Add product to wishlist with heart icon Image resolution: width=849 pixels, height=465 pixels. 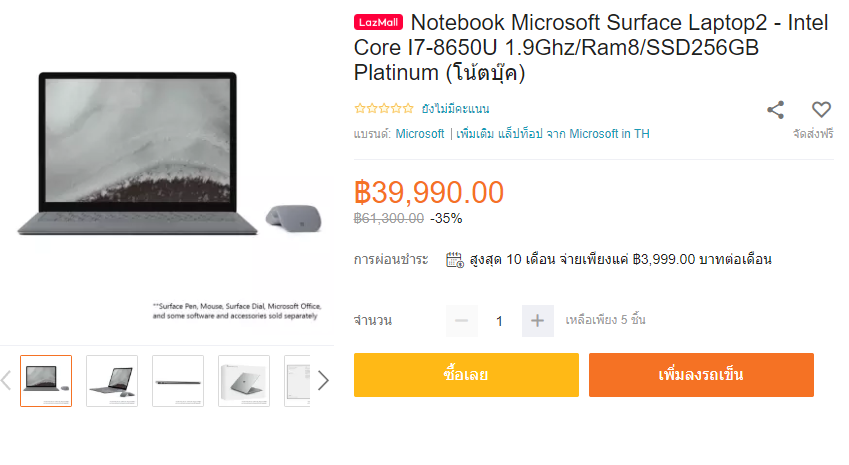point(821,110)
